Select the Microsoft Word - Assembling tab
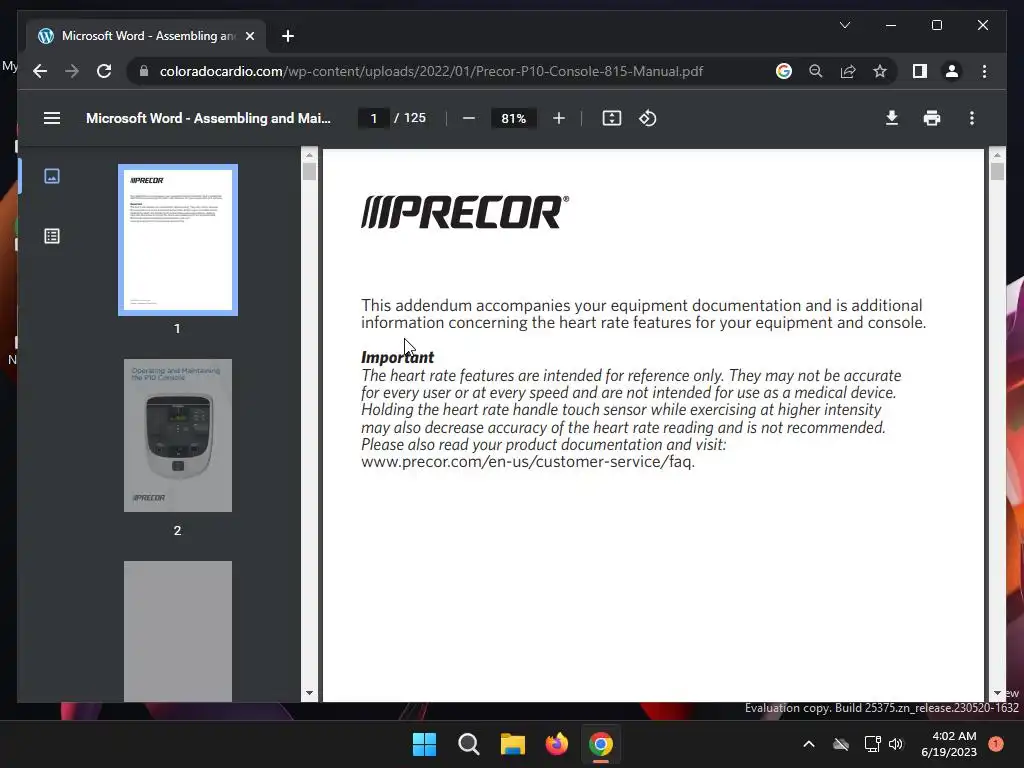Image resolution: width=1024 pixels, height=768 pixels. 146,36
